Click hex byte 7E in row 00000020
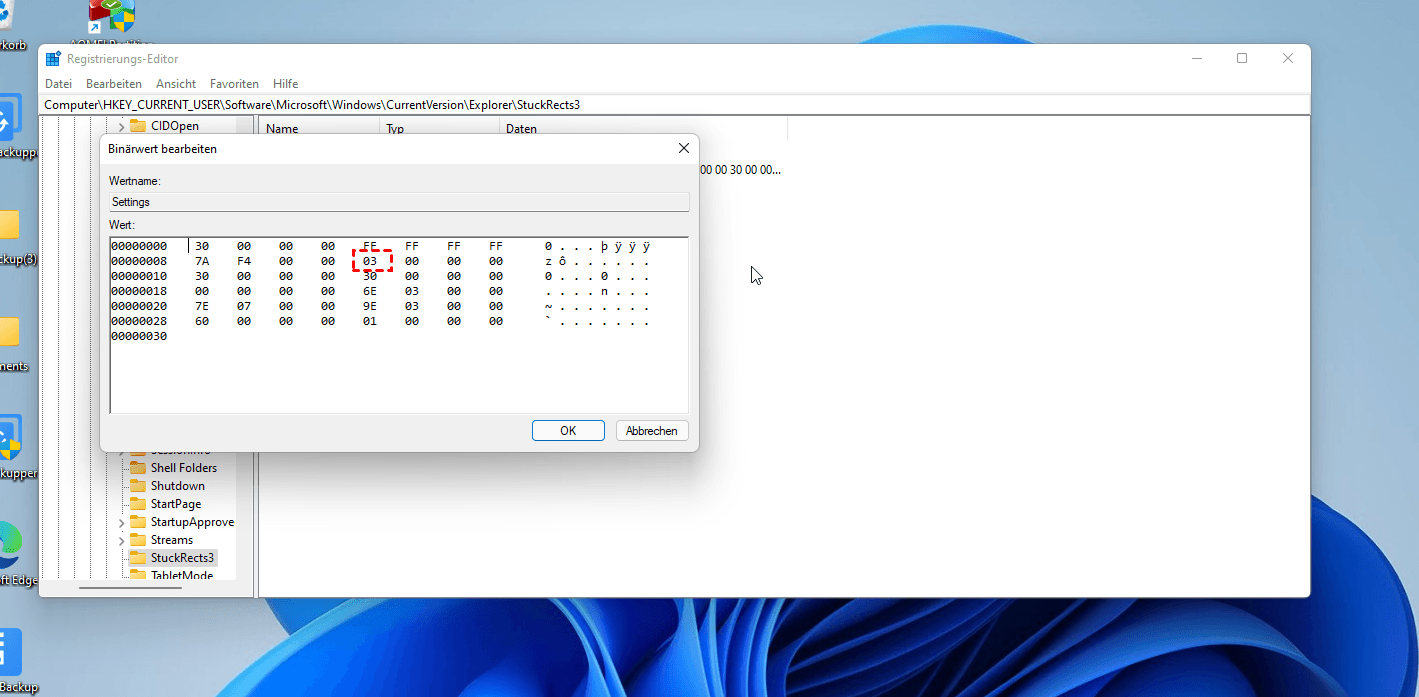Viewport: 1419px width, 697px height. (x=202, y=306)
